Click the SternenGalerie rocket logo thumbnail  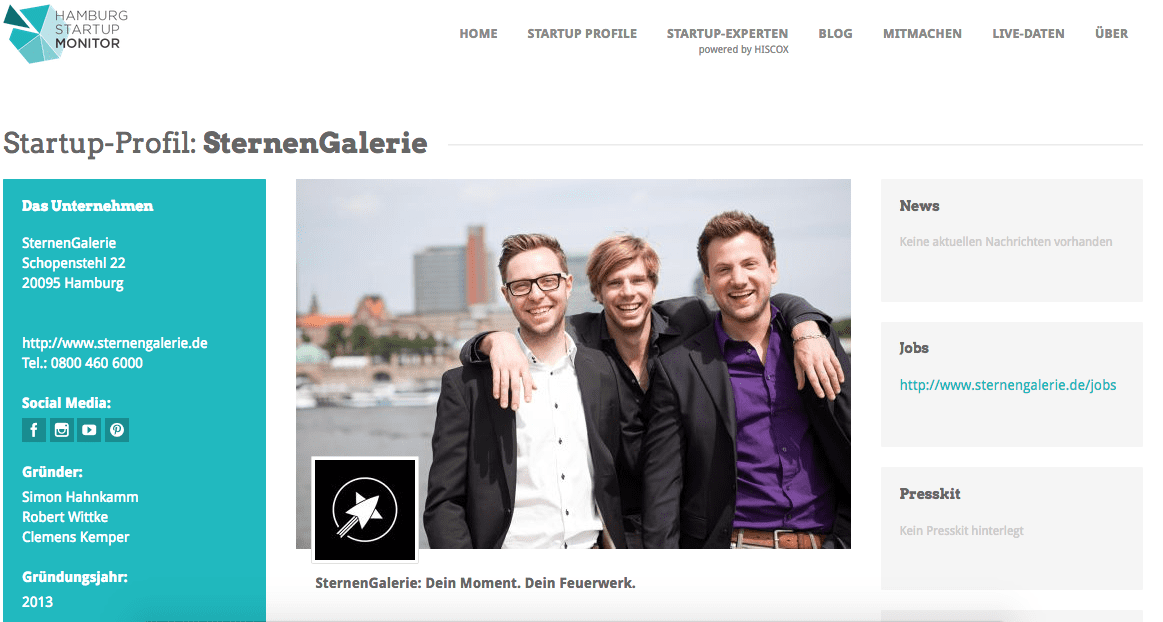coord(365,509)
